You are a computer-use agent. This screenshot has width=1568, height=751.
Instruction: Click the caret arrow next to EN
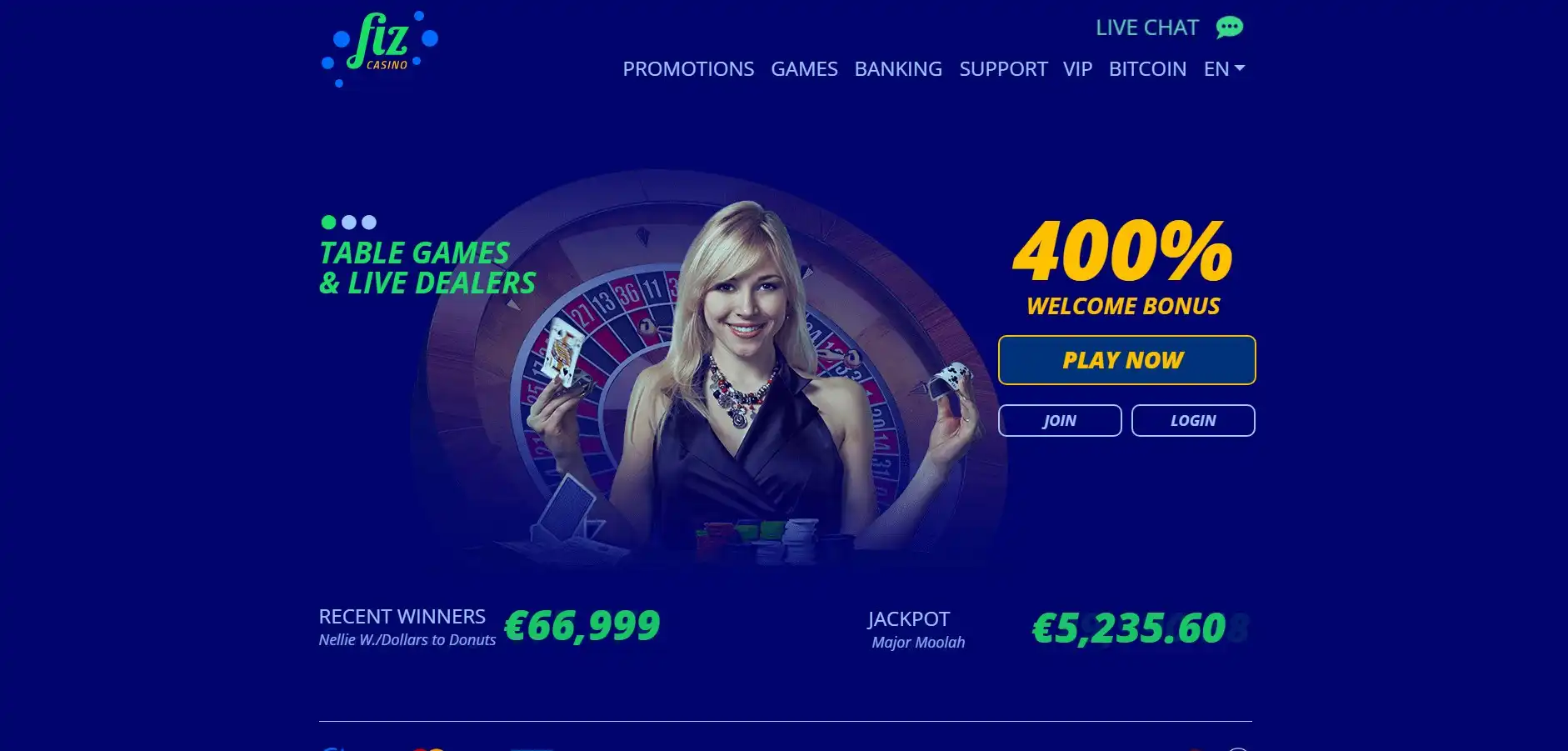click(x=1240, y=68)
